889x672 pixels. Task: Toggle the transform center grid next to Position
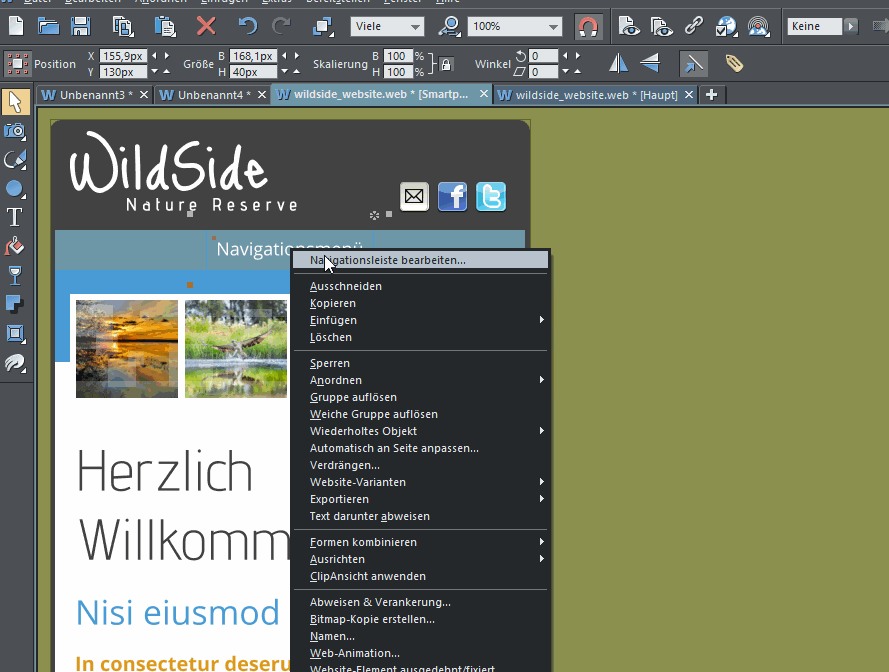[18, 64]
